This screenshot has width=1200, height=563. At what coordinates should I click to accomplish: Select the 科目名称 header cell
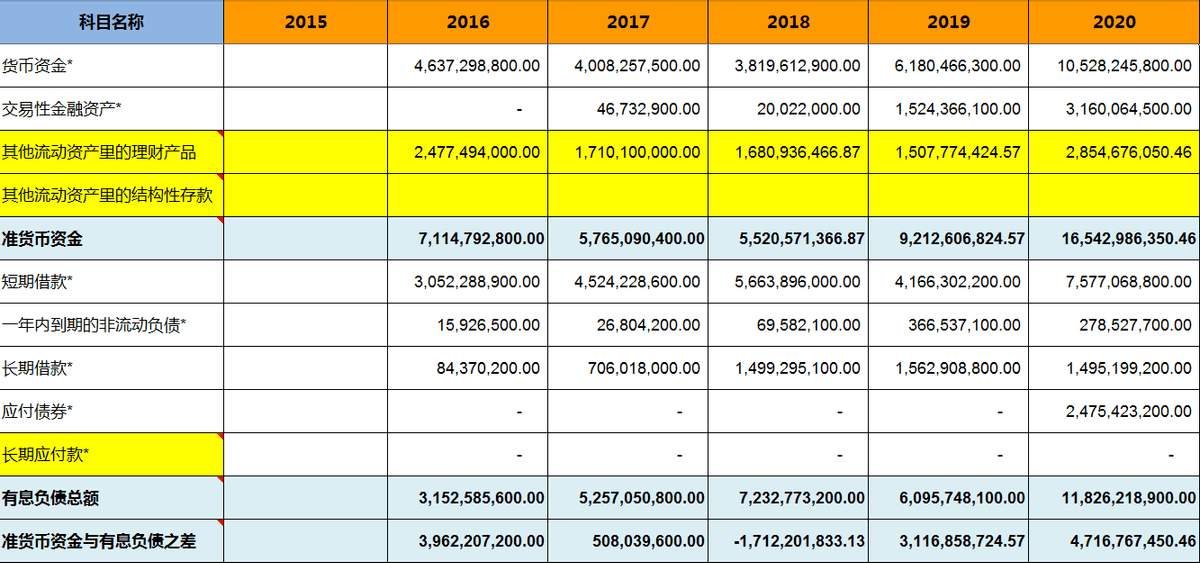[111, 22]
